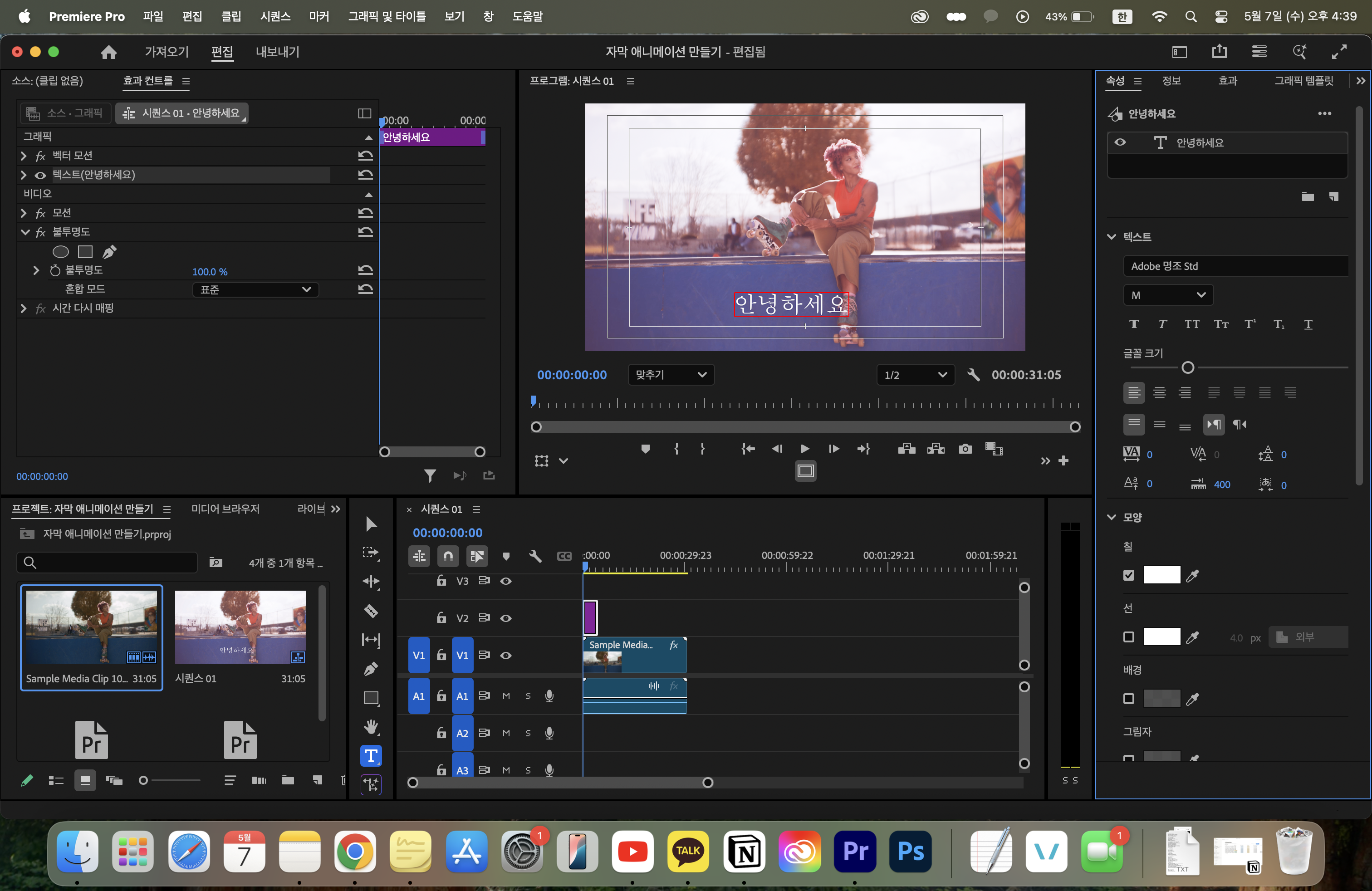Screen dimensions: 1372x891
Task: Select the Razor tool
Action: [371, 611]
